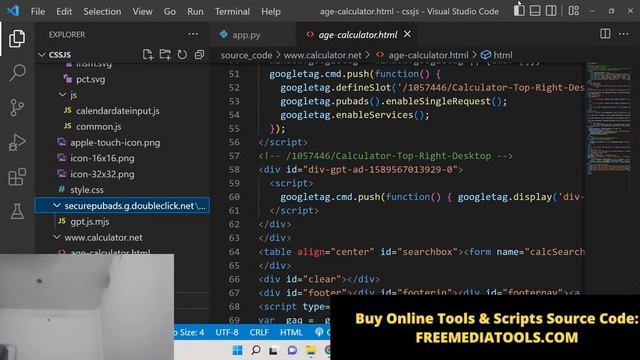
Task: Split the editor to the right
Action: coord(605,34)
